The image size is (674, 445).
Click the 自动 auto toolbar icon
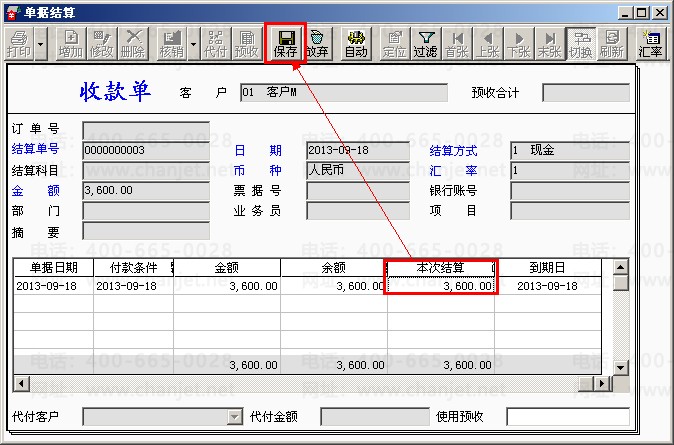tap(356, 44)
